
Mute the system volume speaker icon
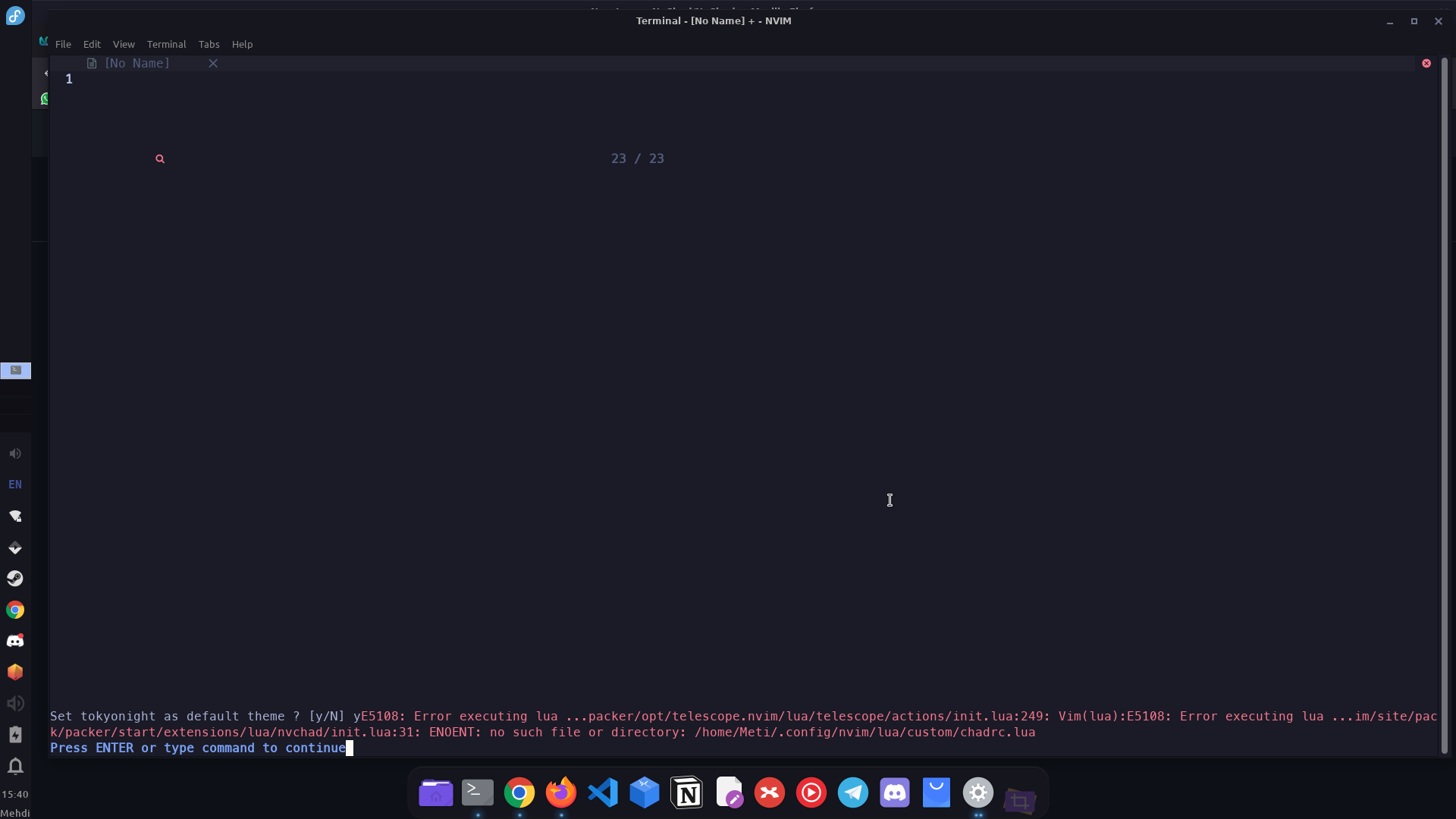15,453
